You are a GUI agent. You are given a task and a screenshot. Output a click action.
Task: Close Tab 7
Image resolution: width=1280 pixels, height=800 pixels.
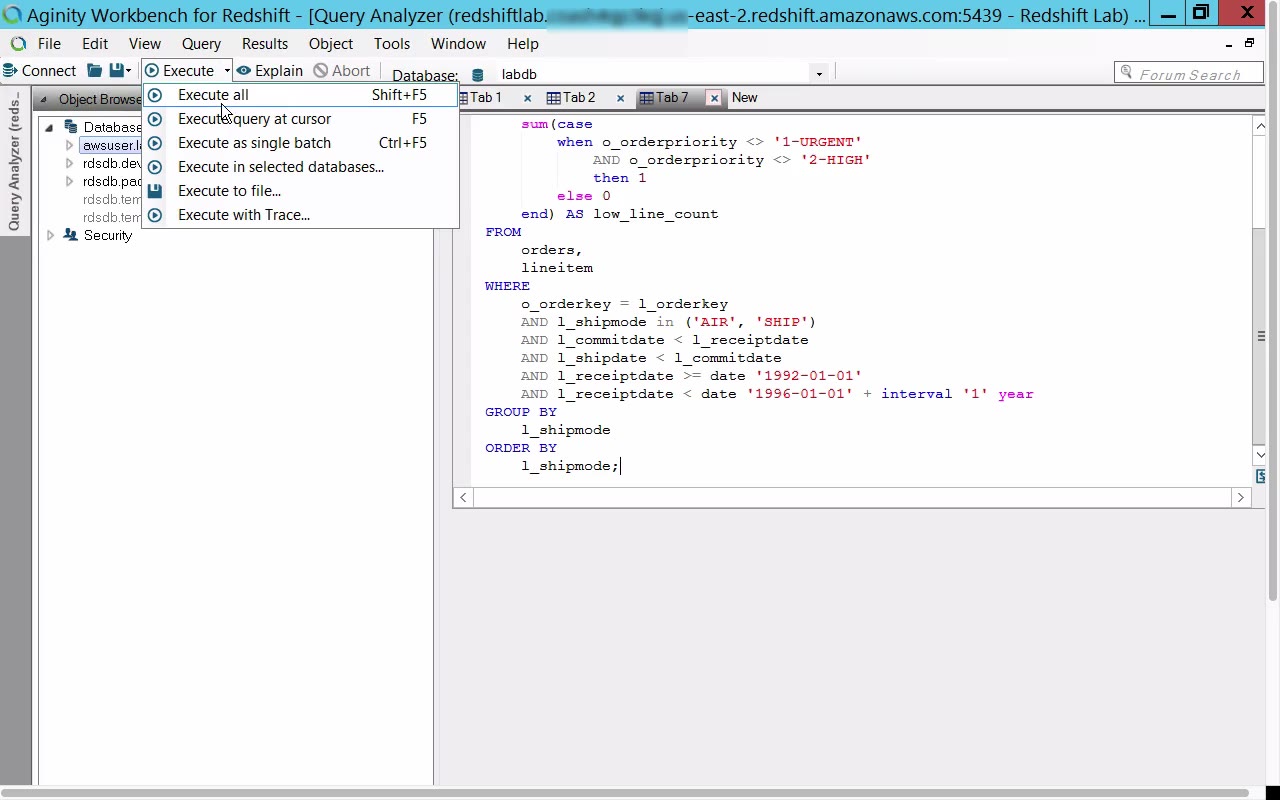[714, 98]
